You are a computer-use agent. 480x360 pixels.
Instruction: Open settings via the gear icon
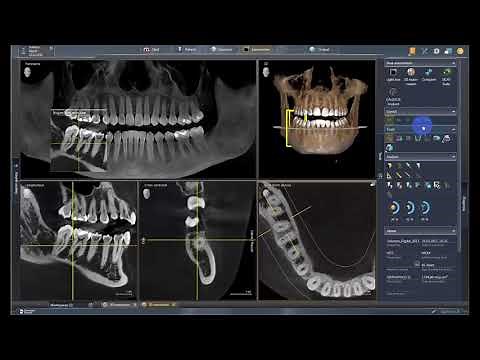pyautogui.click(x=436, y=51)
